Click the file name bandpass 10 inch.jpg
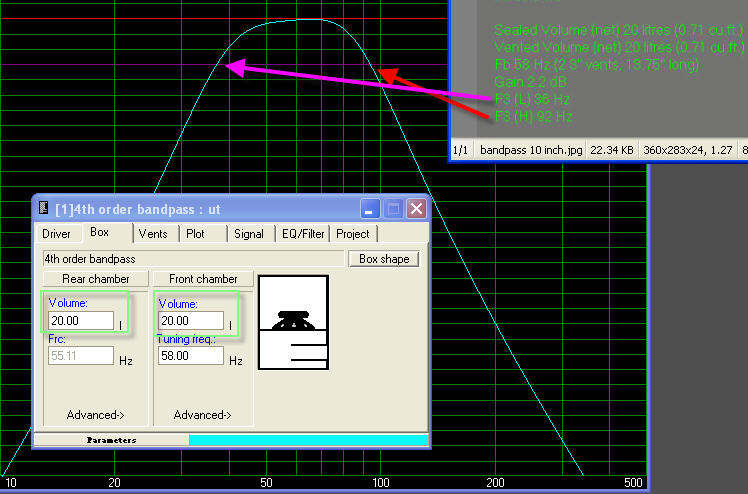 coord(531,150)
